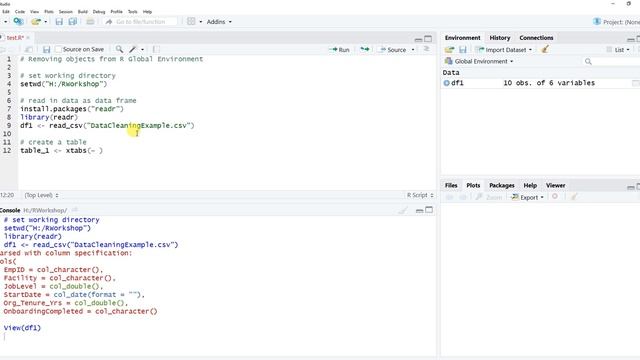640x360 pixels.
Task: Re-run the previous code region icon
Action: 364,49
